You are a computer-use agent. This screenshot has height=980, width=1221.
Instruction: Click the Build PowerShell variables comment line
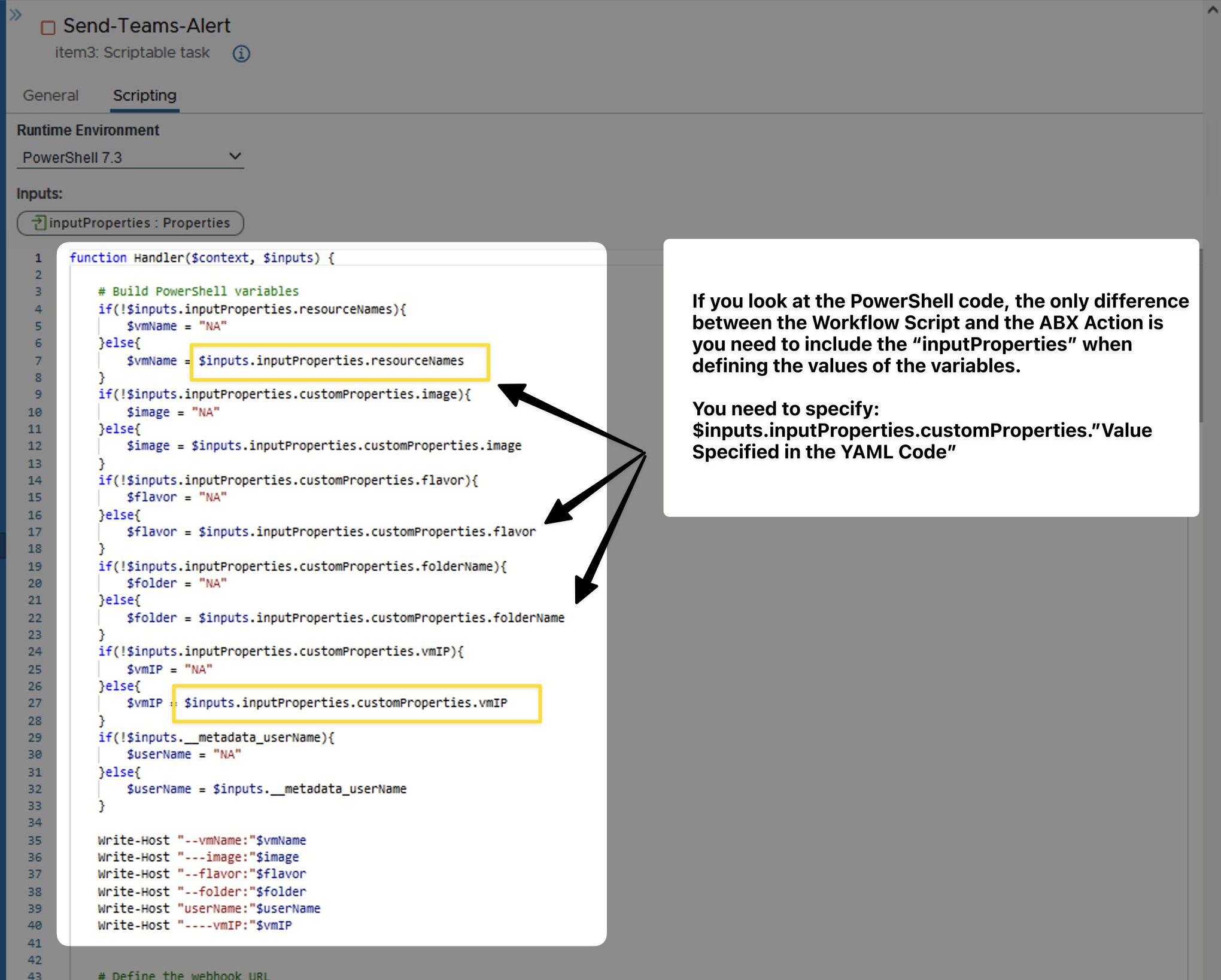coord(198,291)
